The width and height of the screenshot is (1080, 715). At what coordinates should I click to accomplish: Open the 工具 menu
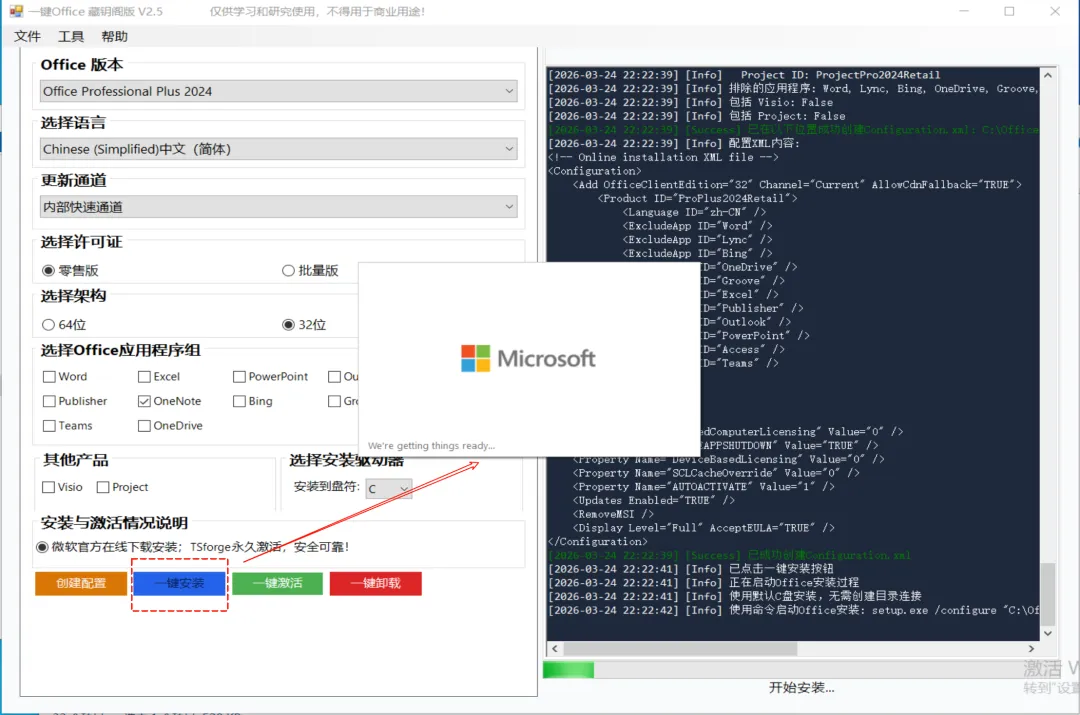click(71, 37)
